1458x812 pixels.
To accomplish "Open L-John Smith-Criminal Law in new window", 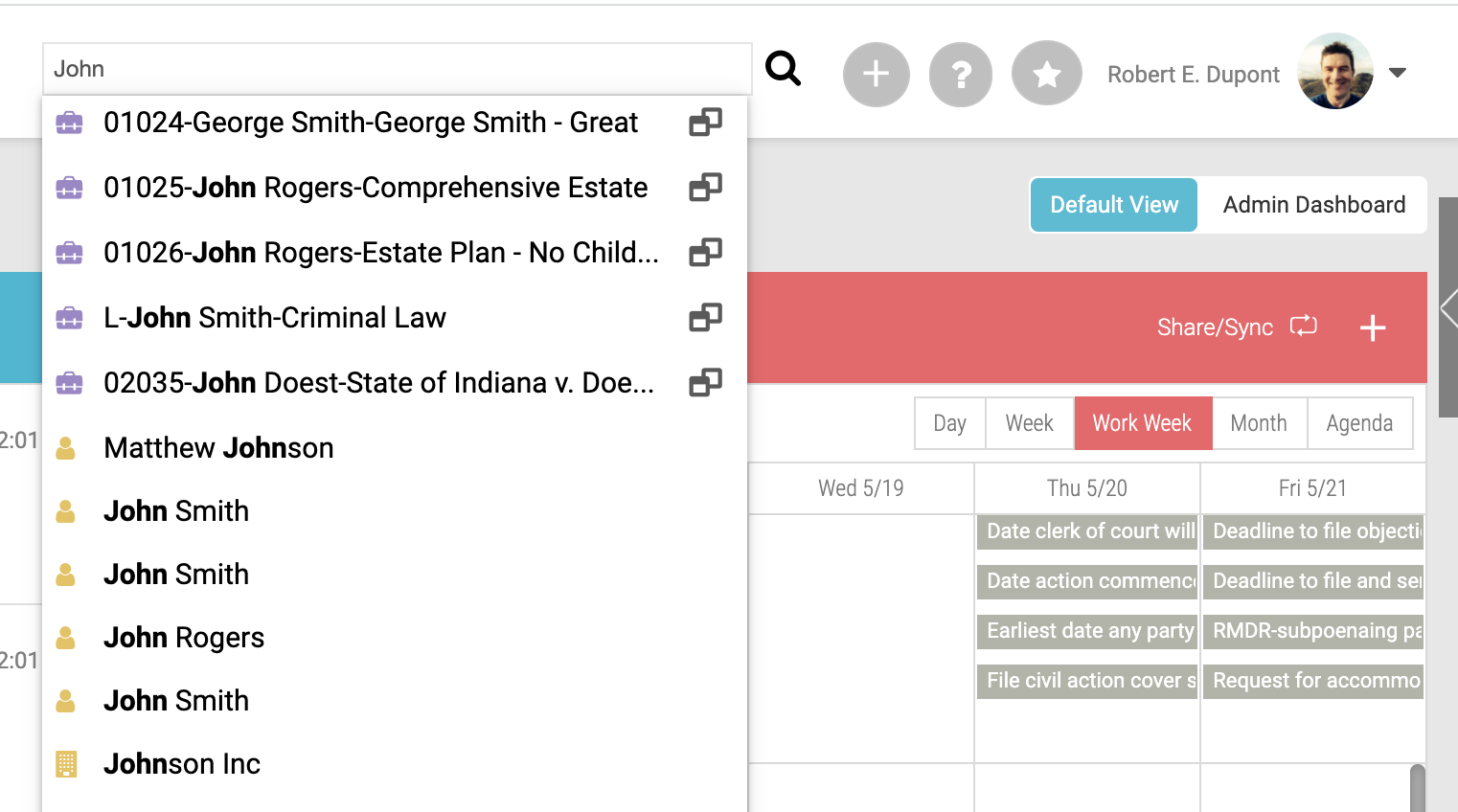I will click(x=705, y=318).
